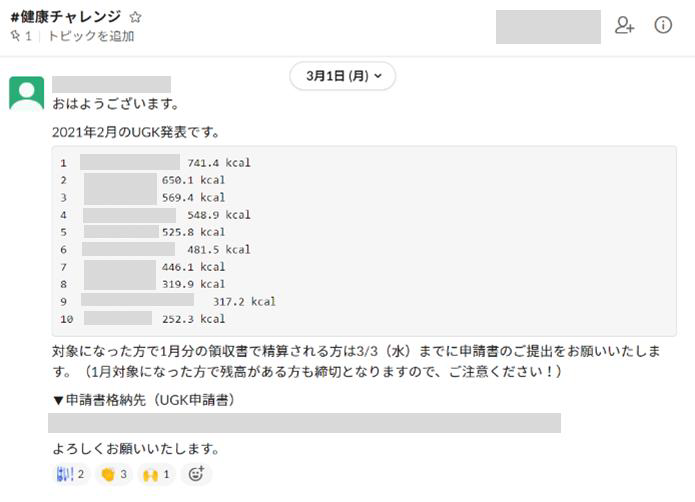Open channel details info icon
The height and width of the screenshot is (502, 695).
(663, 25)
